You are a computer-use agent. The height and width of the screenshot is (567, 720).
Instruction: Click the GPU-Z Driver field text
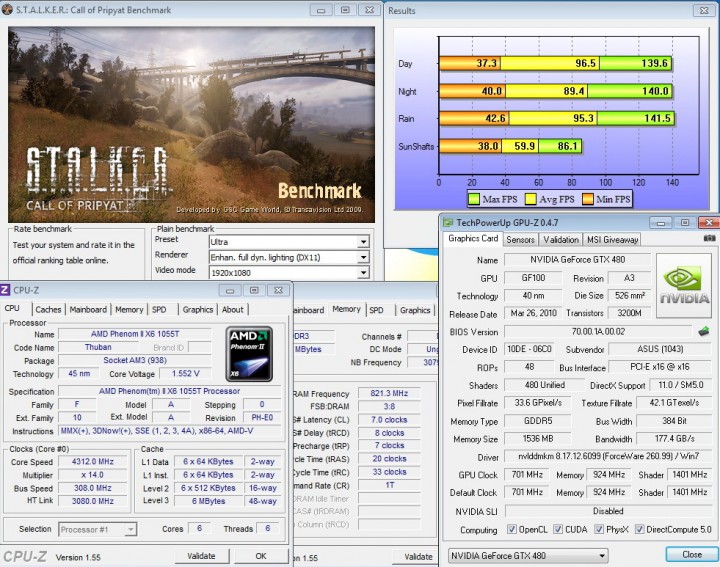coord(608,456)
